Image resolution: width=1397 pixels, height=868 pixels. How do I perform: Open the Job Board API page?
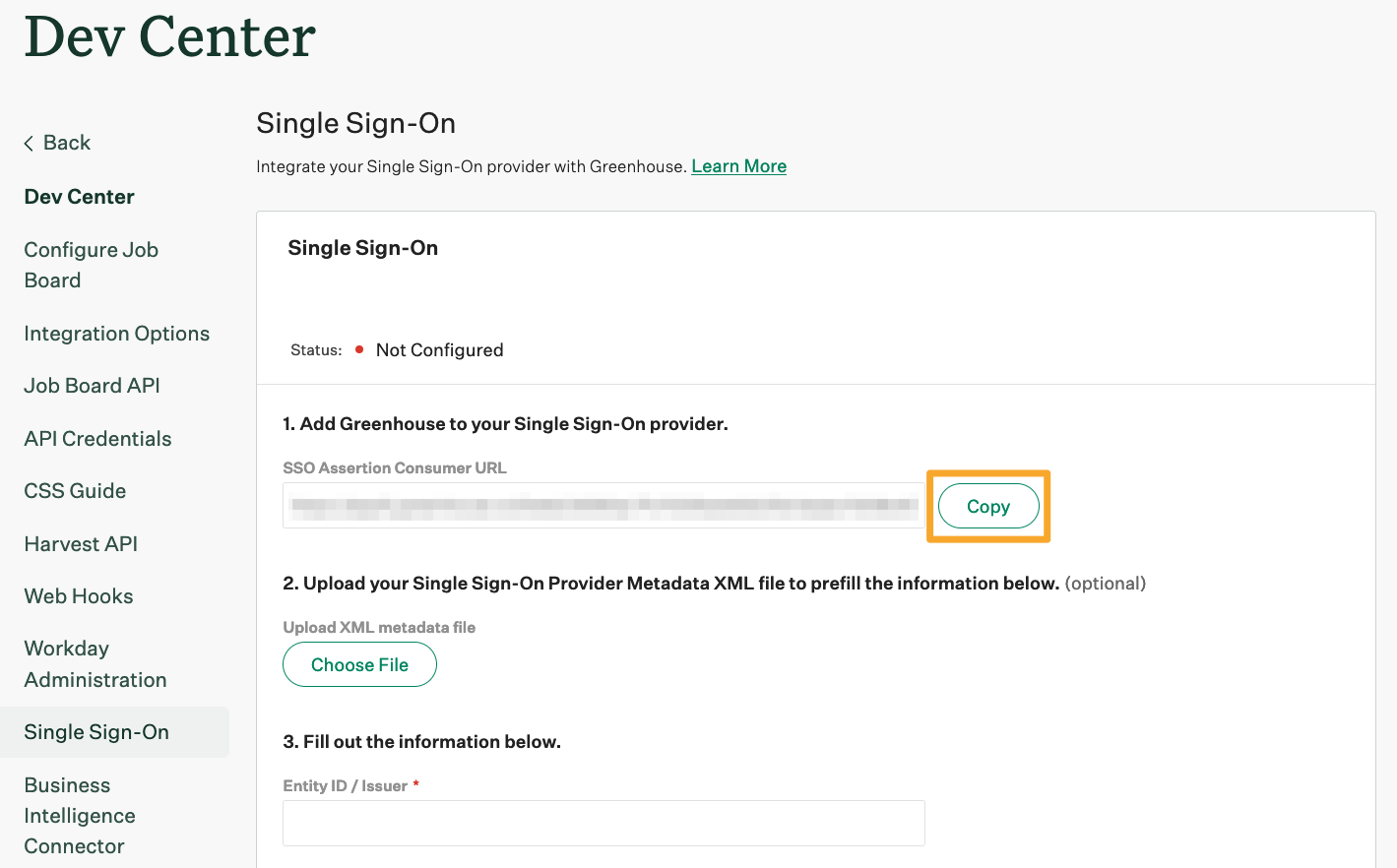coord(92,385)
